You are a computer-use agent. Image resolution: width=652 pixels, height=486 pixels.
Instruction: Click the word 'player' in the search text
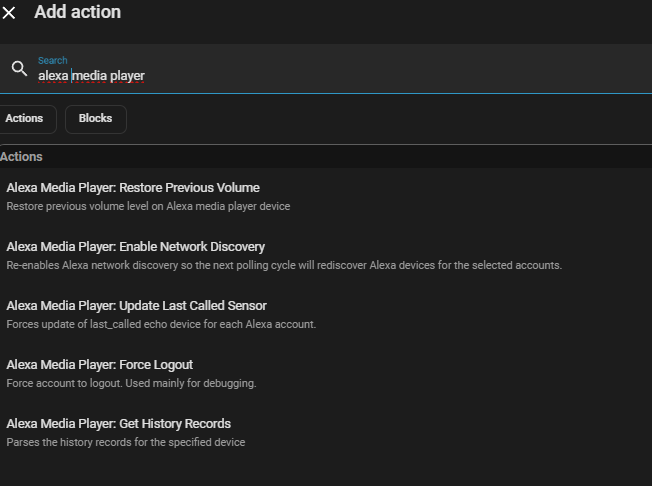128,76
